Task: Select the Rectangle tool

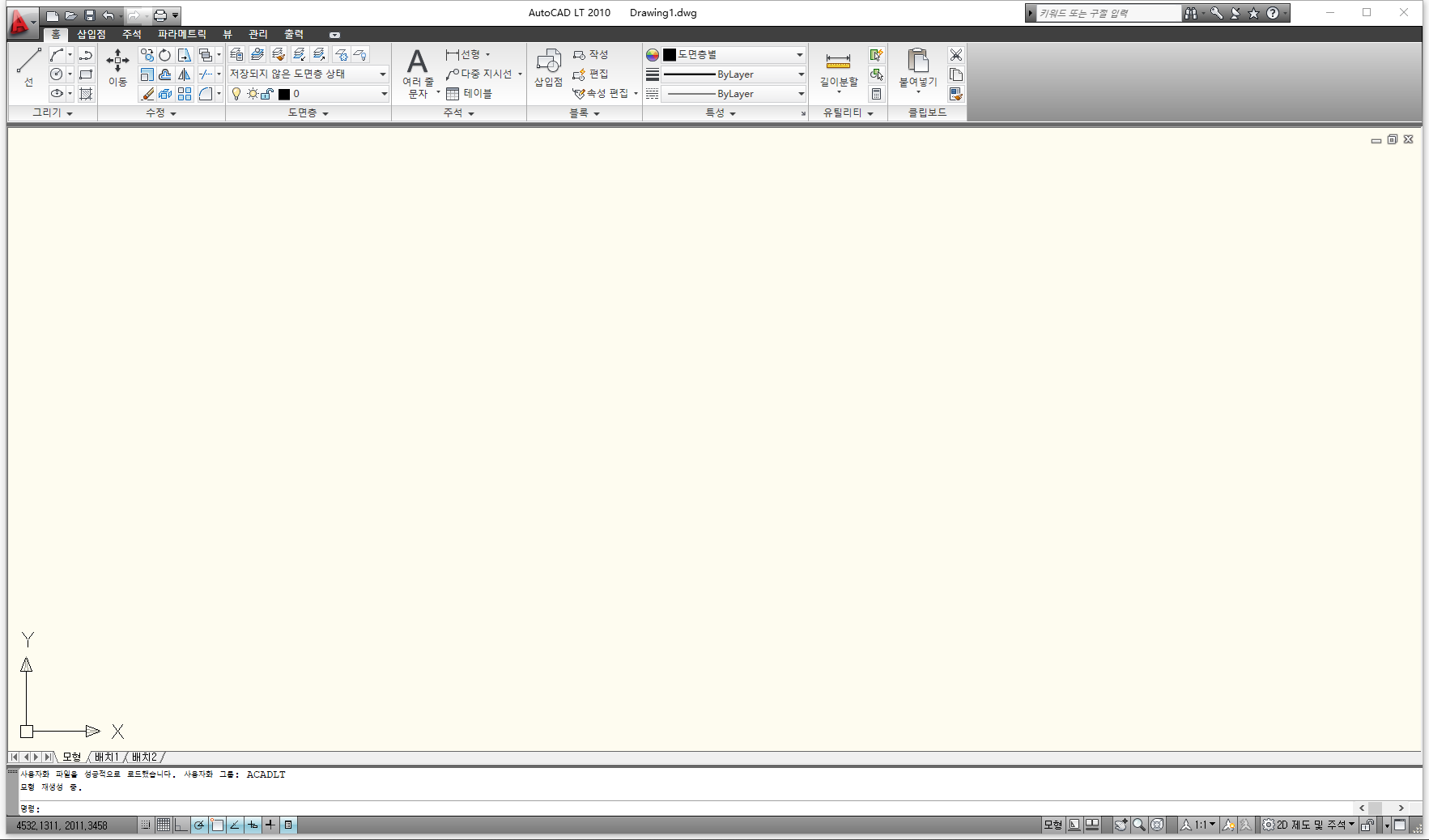Action: [86, 74]
